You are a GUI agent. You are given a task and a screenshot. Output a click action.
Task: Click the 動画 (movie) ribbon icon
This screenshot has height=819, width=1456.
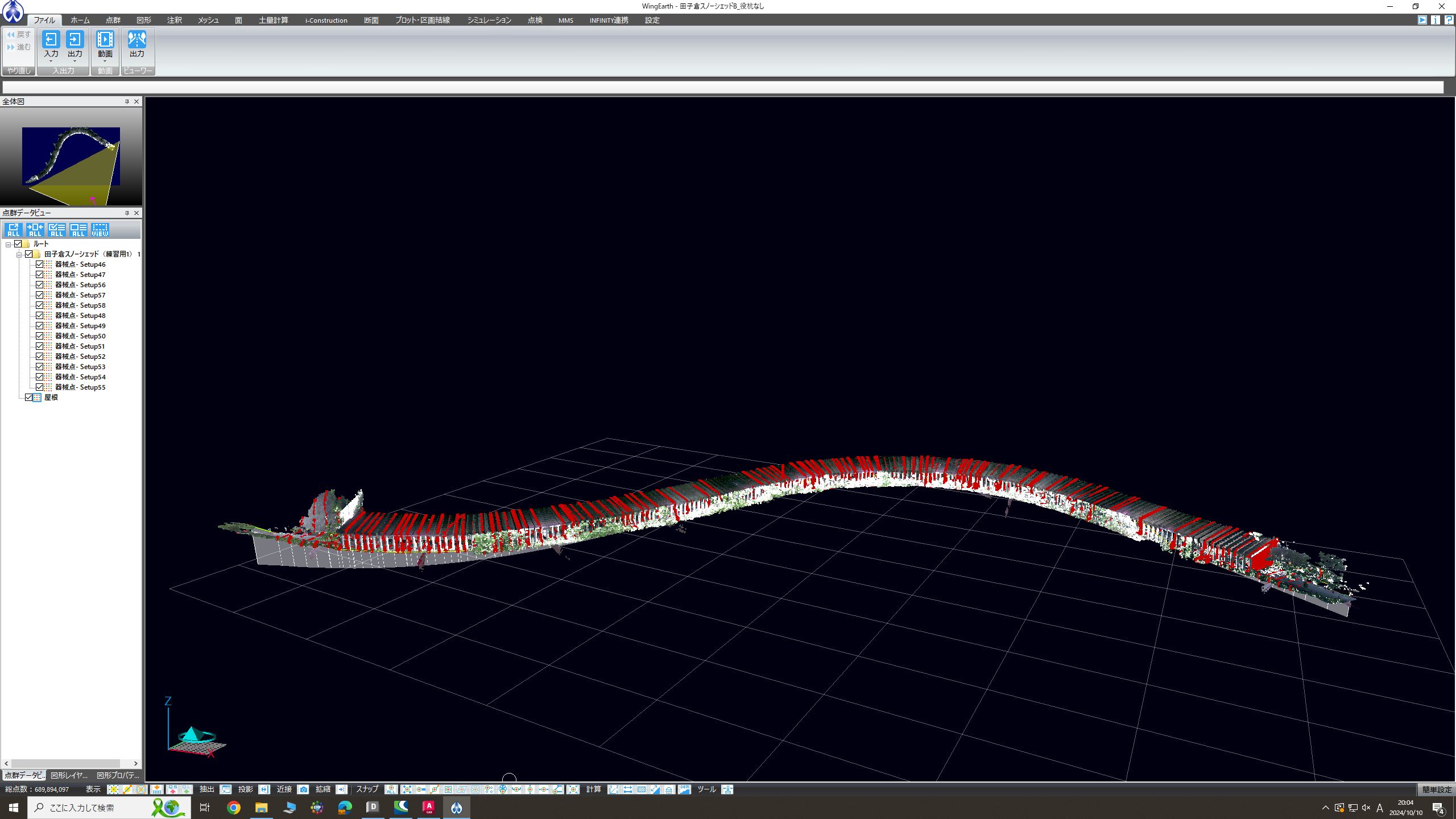[x=105, y=39]
